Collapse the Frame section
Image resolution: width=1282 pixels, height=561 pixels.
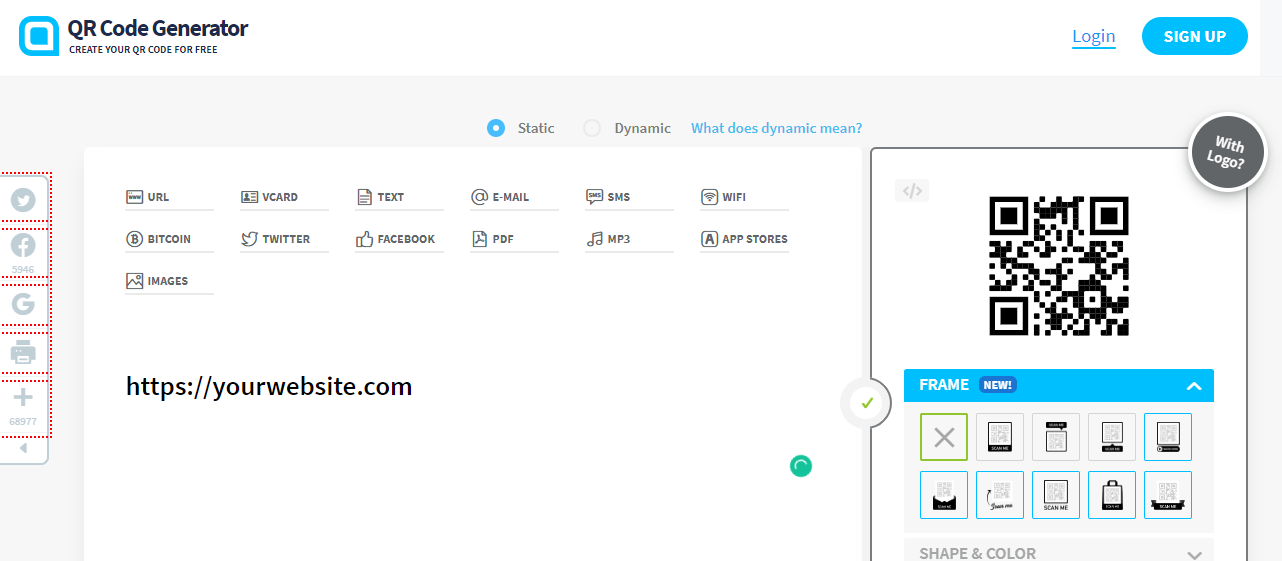(1193, 385)
